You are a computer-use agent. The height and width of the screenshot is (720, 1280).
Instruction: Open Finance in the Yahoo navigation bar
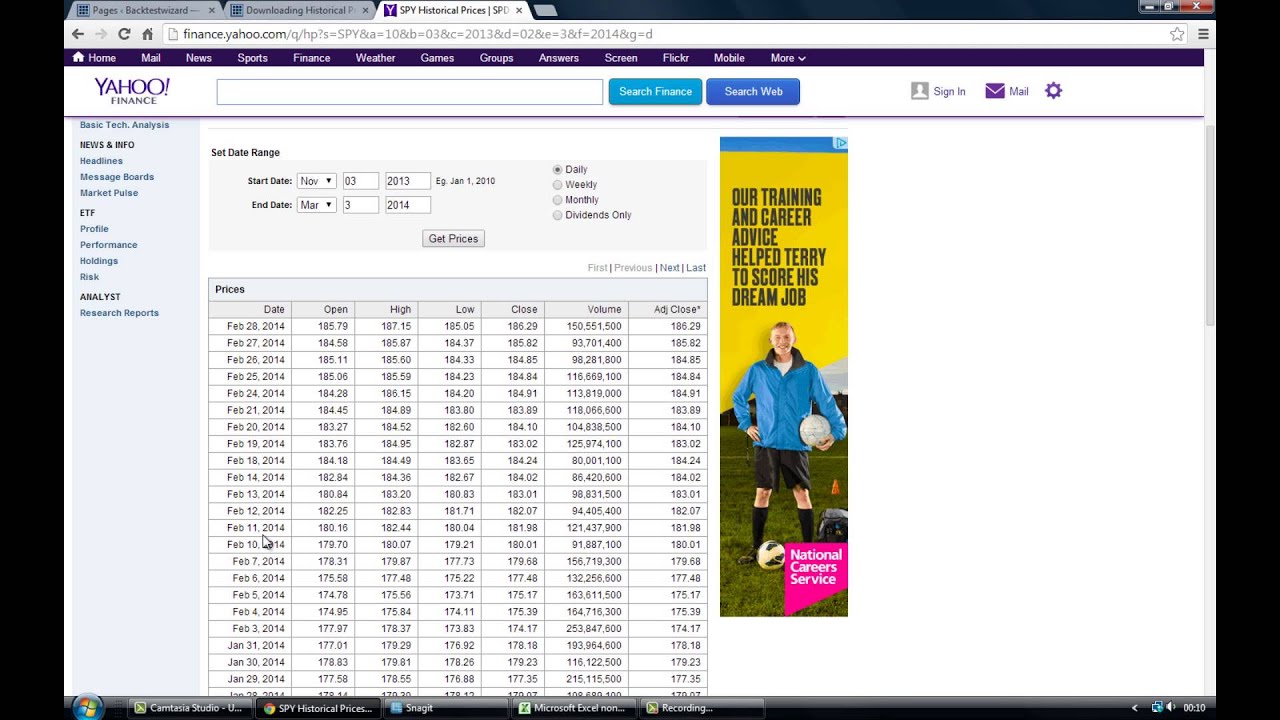click(311, 58)
